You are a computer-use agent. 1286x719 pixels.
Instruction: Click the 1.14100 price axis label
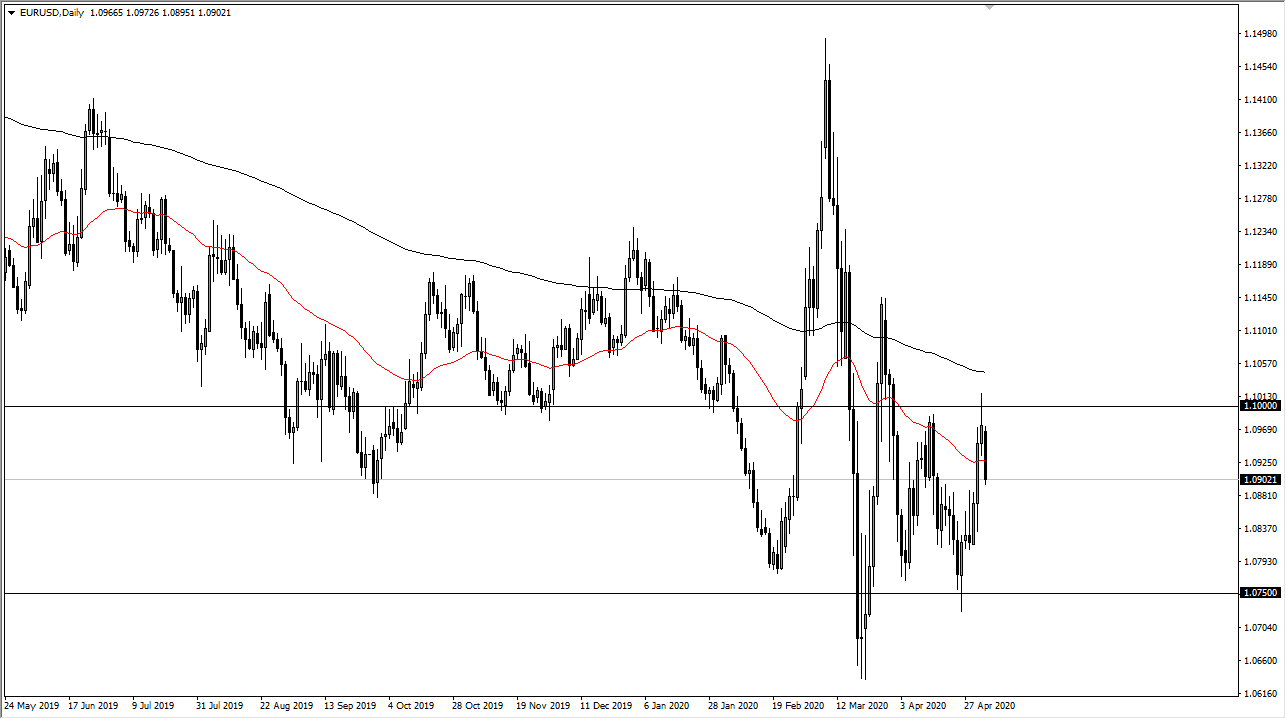(x=1262, y=100)
